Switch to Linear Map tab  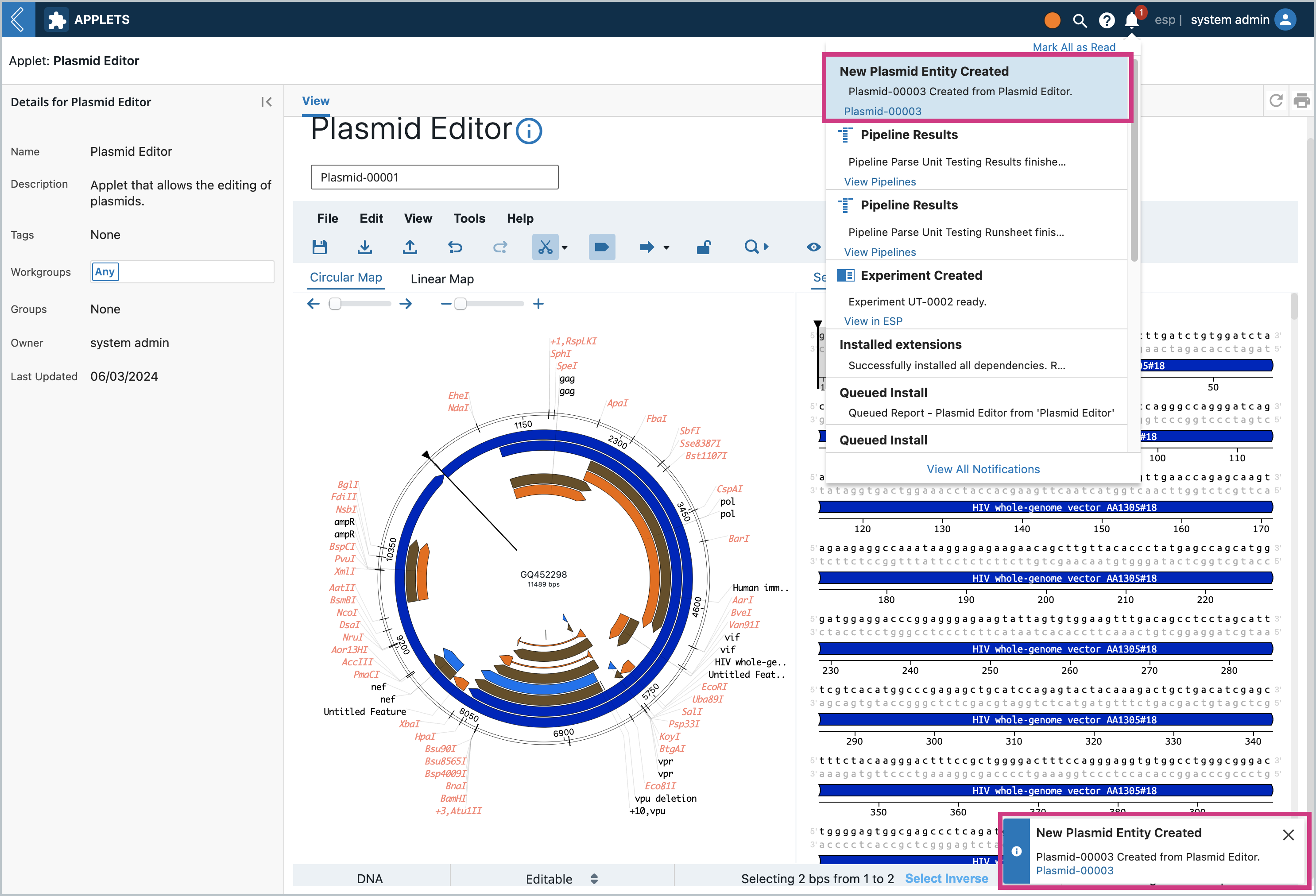point(442,279)
